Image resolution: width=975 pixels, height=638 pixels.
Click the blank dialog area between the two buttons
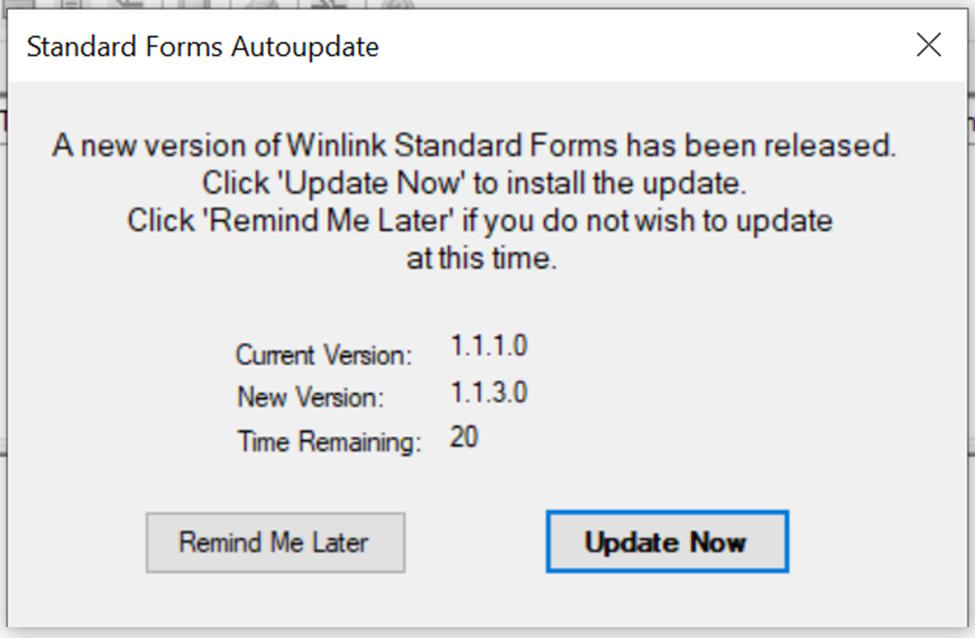coord(475,542)
